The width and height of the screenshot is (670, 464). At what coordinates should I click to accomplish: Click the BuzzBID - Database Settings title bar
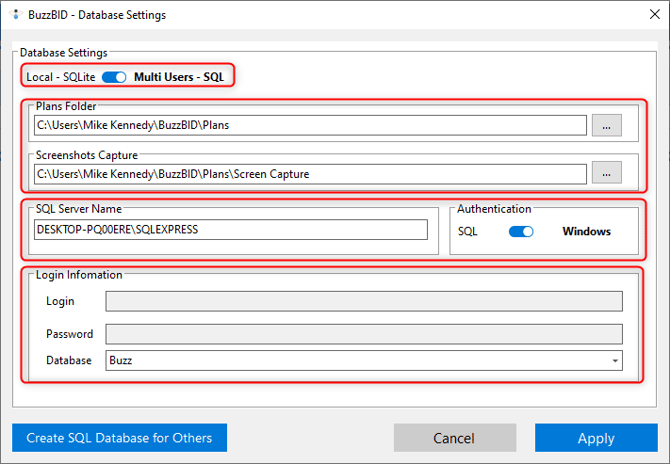point(300,15)
